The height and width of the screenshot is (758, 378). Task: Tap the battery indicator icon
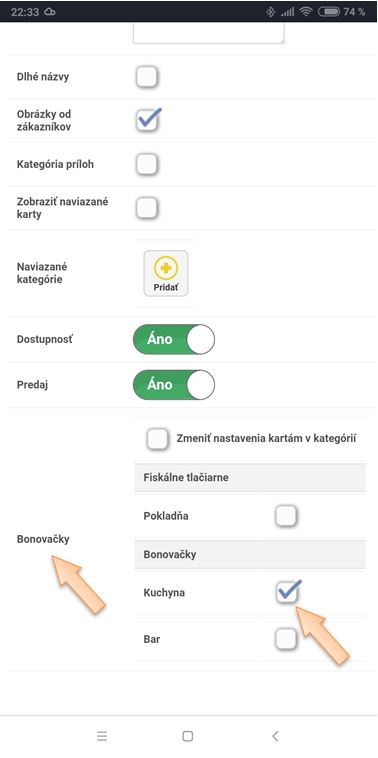coord(329,12)
